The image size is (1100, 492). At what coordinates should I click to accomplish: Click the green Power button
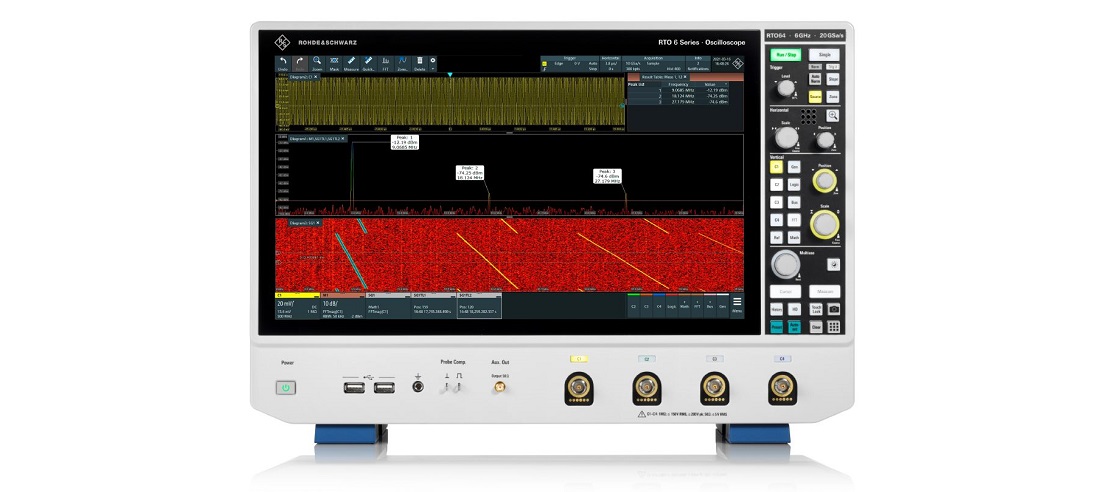point(286,387)
